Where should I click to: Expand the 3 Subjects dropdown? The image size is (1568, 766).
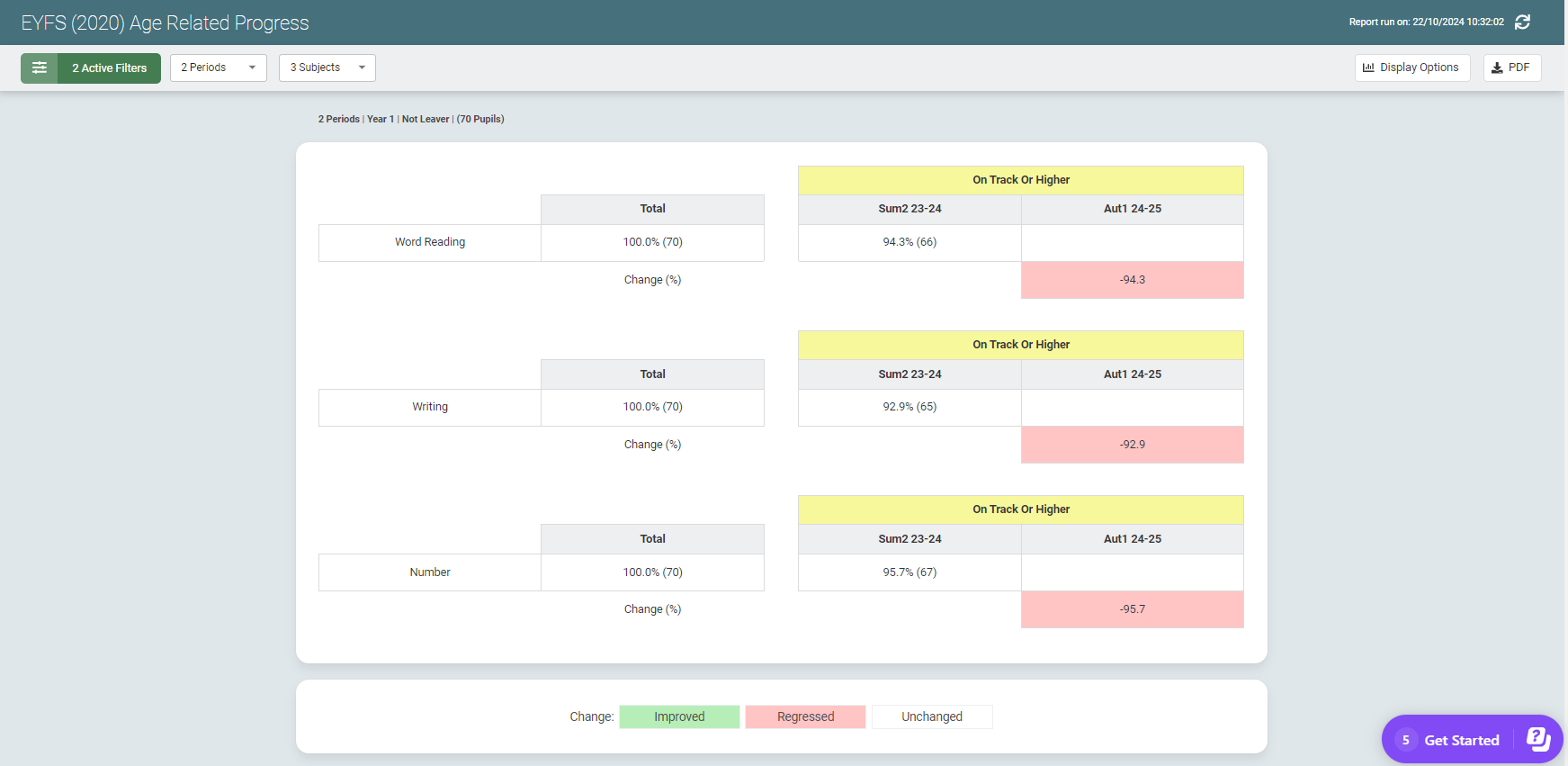(327, 68)
